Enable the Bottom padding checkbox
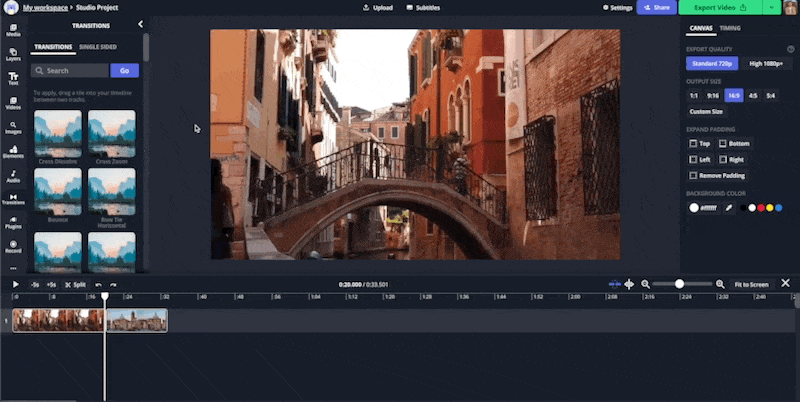Viewport: 800px width, 402px height. click(x=724, y=144)
